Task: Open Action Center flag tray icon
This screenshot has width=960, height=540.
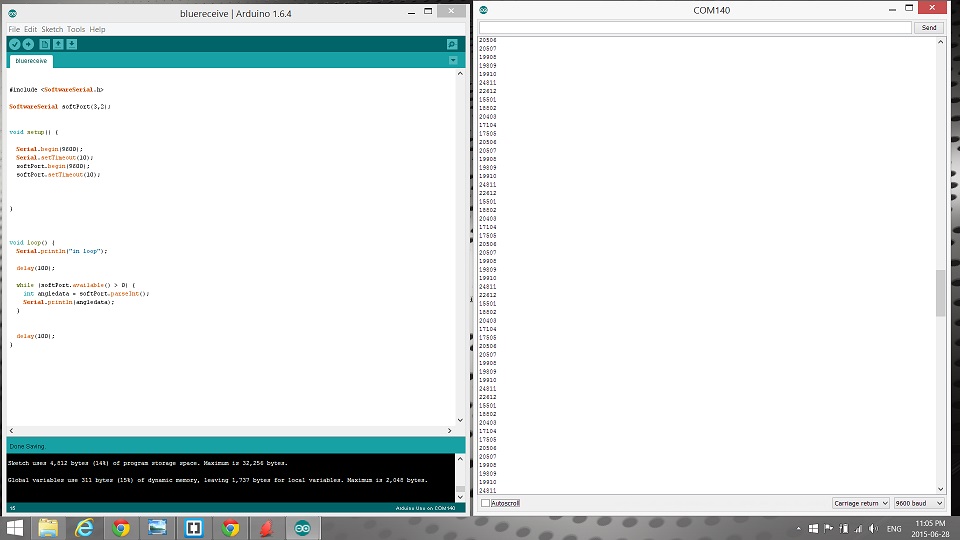Action: [x=828, y=528]
